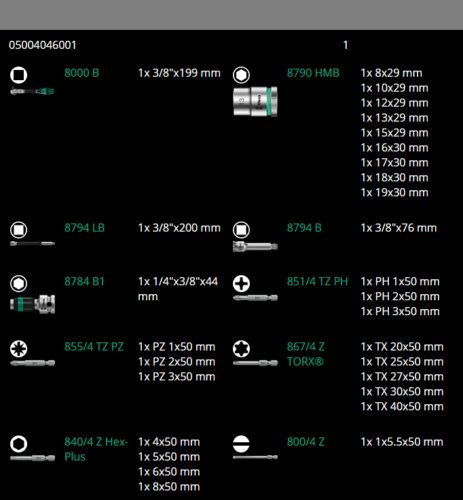
Task: Select the Pozidriv star icon for 855/4 TZ PZ
Action: click(x=19, y=349)
